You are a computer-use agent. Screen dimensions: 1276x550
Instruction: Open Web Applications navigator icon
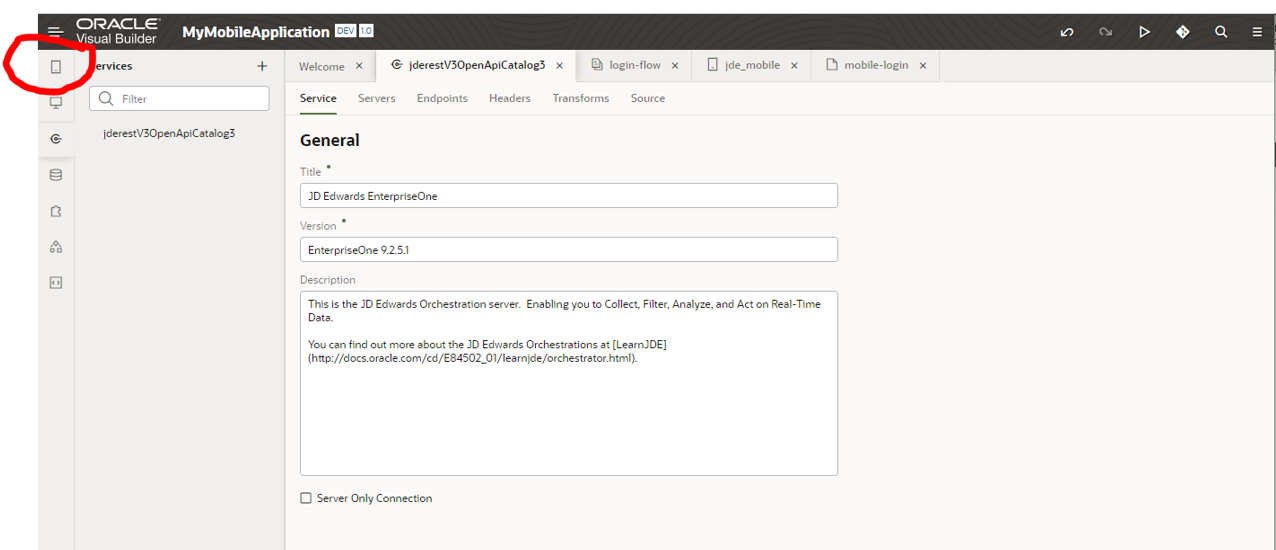point(56,103)
